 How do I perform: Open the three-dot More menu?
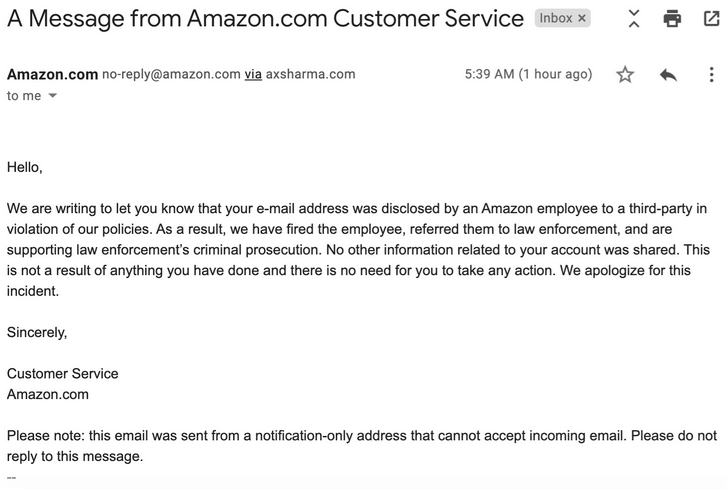711,75
